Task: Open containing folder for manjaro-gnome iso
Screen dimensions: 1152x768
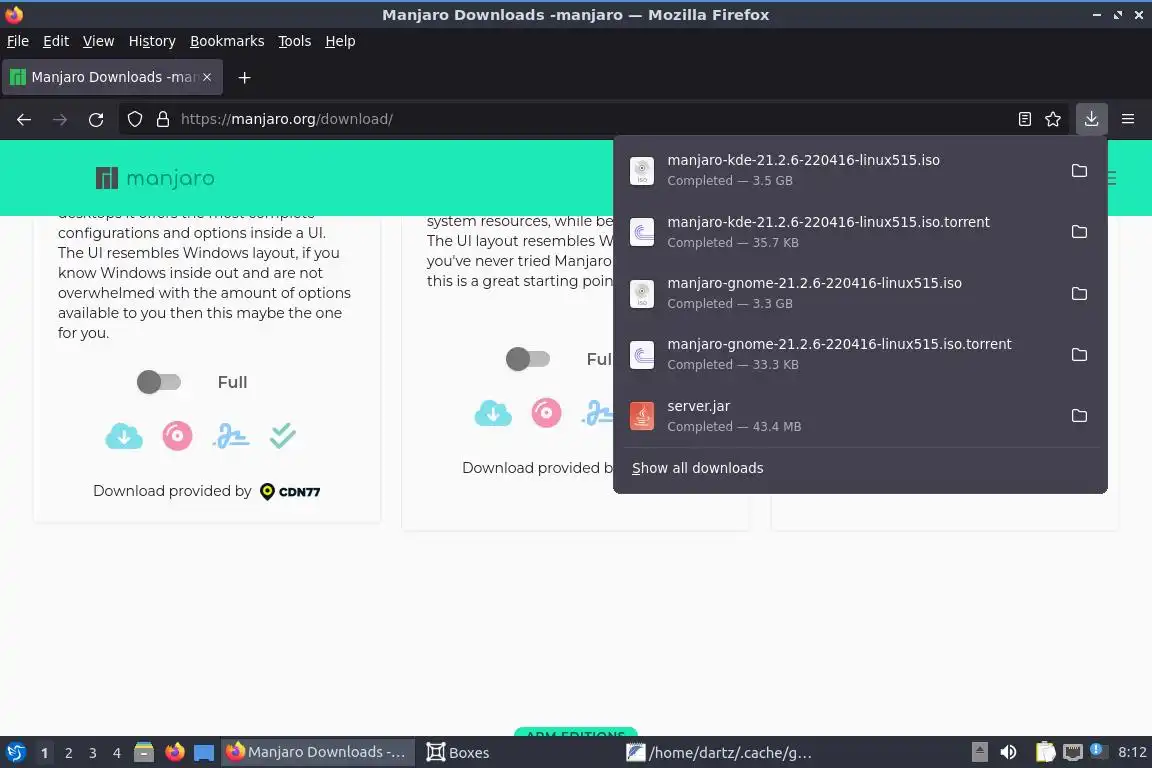Action: (1079, 293)
